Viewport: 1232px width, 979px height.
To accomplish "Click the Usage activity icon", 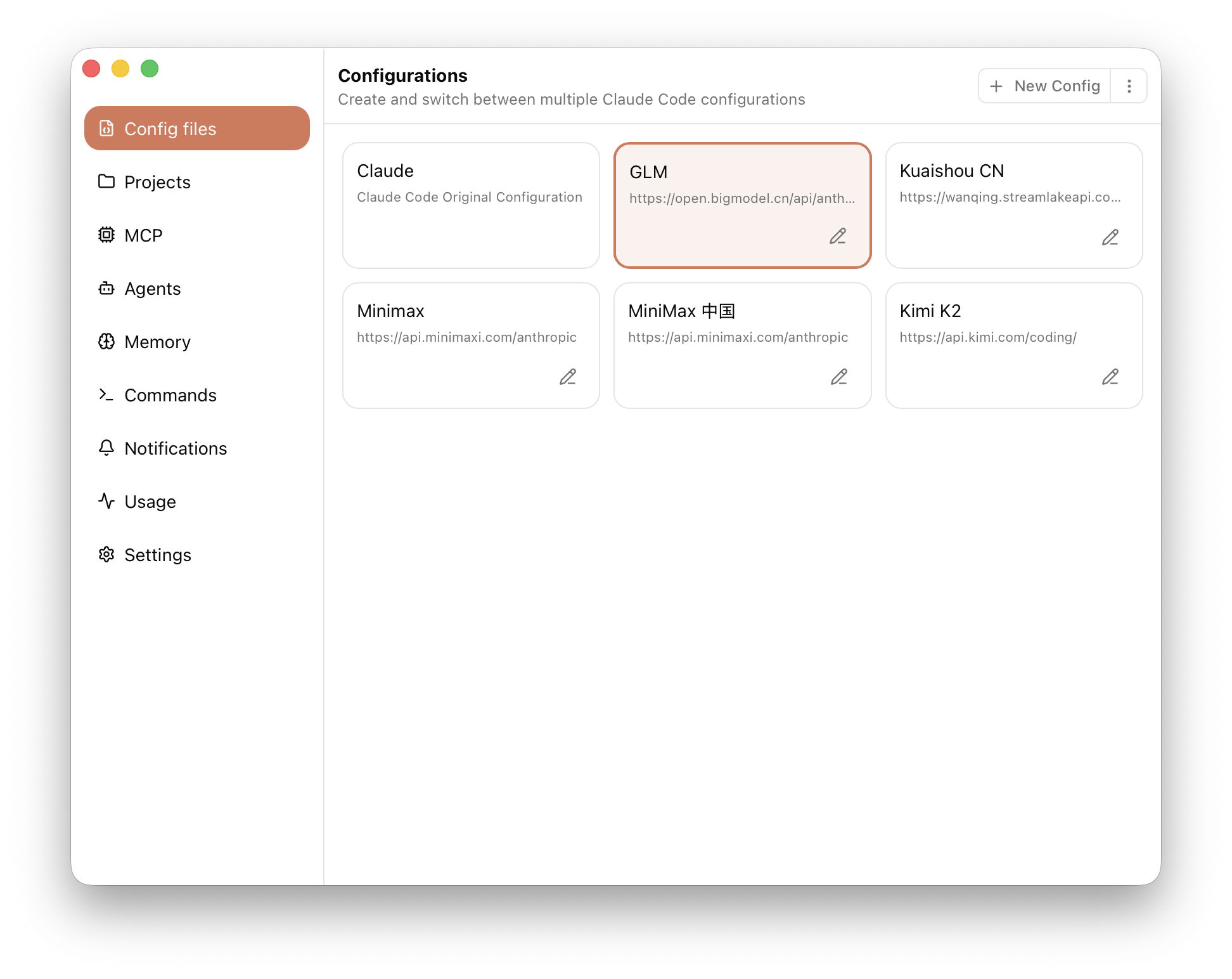I will tap(106, 502).
